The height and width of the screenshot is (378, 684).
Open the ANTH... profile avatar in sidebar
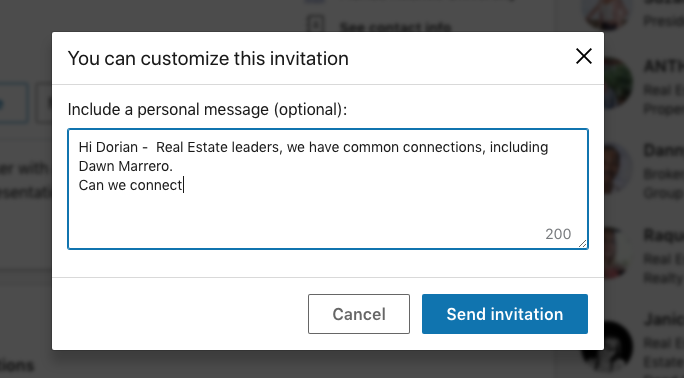615,83
